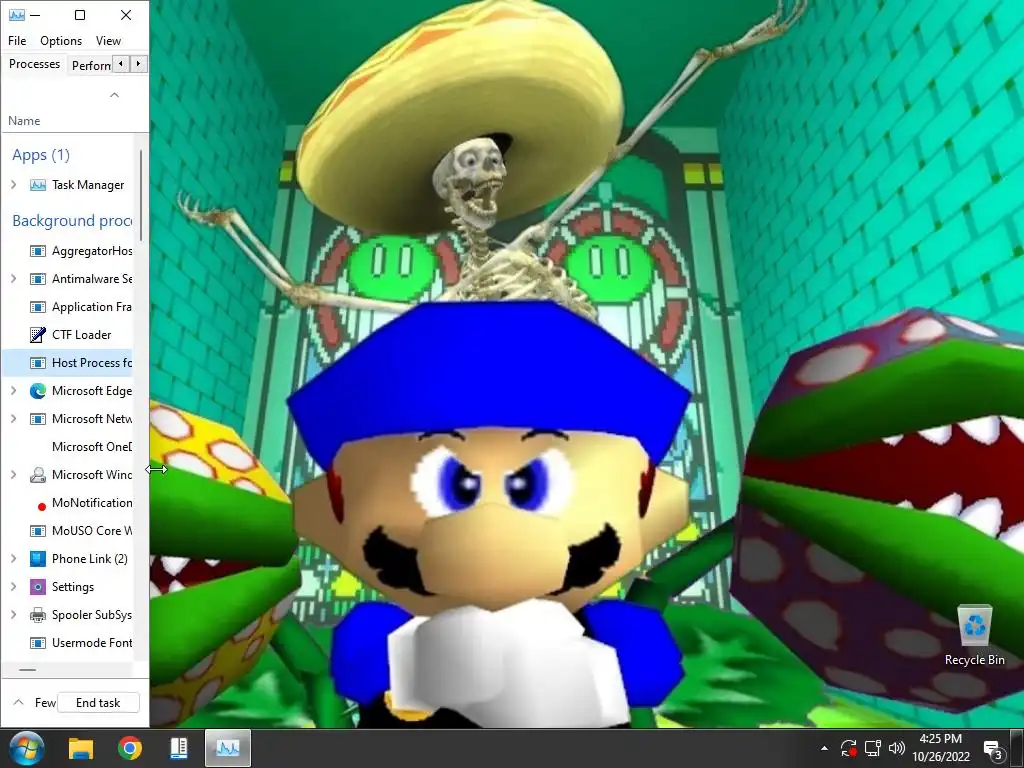Image resolution: width=1024 pixels, height=768 pixels.
Task: Expand the Phone Link (2) group
Action: (14, 559)
